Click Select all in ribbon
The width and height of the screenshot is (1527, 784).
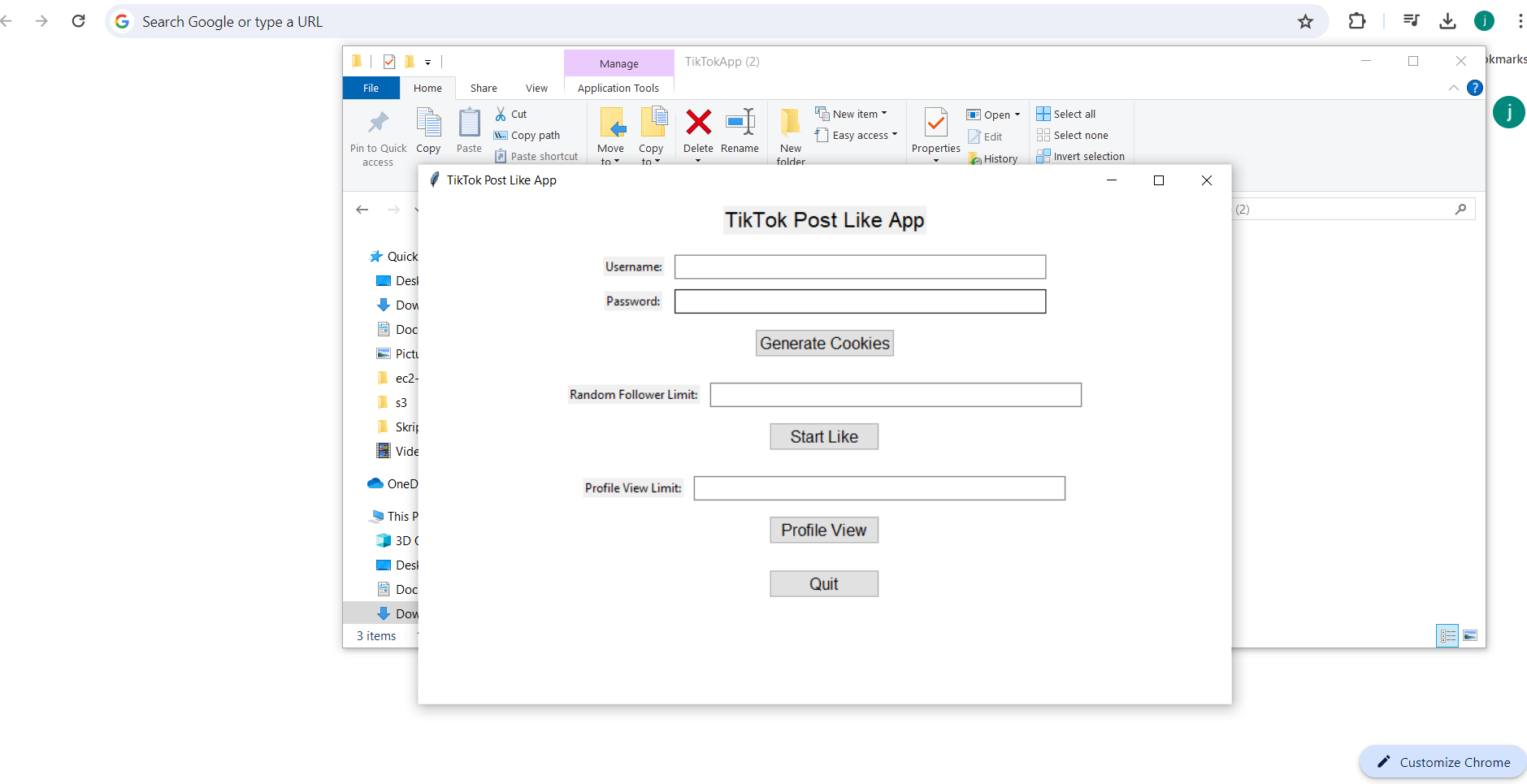[x=1065, y=114]
